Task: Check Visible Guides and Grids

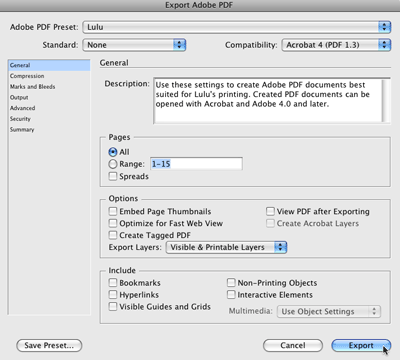Action: 113,306
